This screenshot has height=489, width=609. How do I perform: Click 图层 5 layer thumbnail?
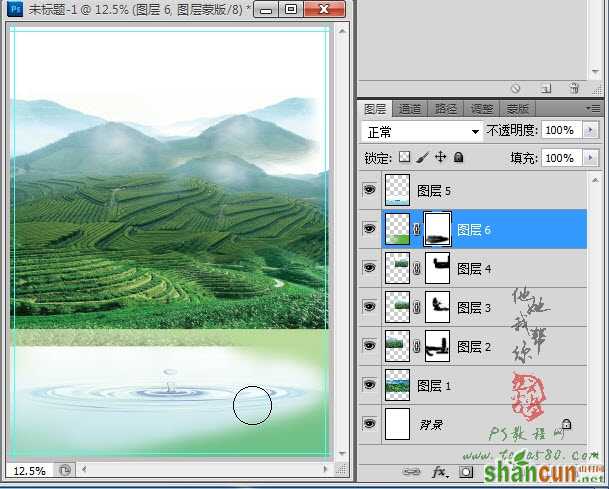[397, 190]
